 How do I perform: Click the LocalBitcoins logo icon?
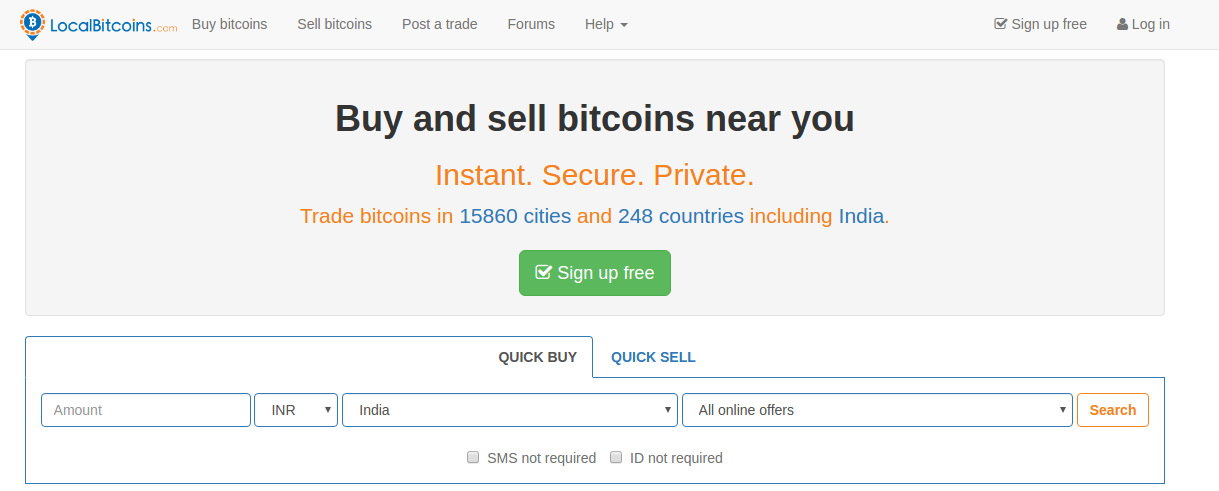point(32,24)
